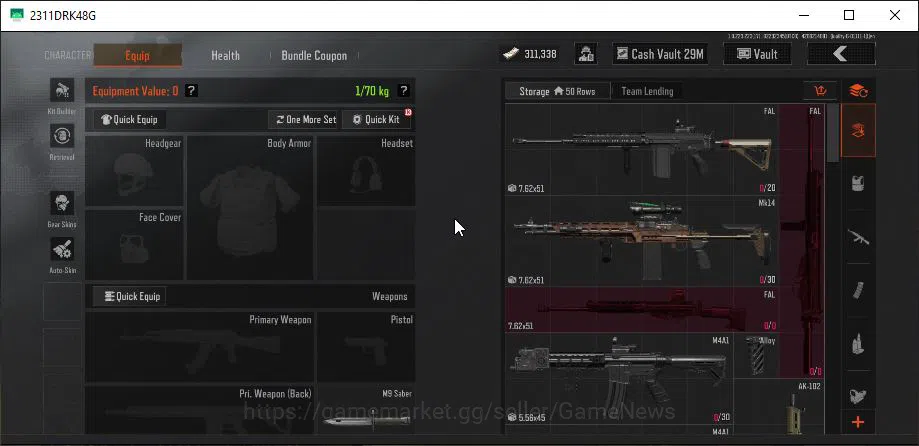919x446 pixels.
Task: Click the One More Set button
Action: (305, 120)
